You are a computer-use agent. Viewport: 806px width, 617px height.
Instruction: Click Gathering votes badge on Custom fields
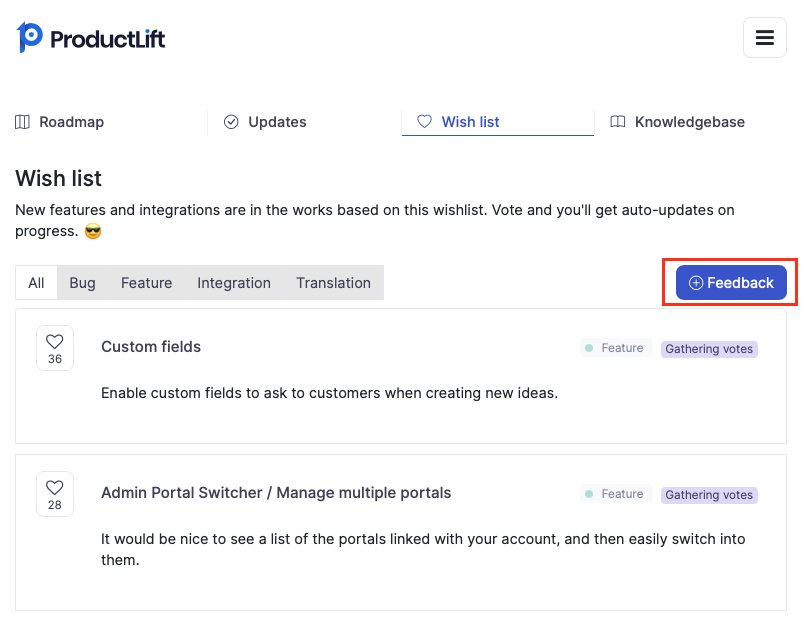(709, 349)
